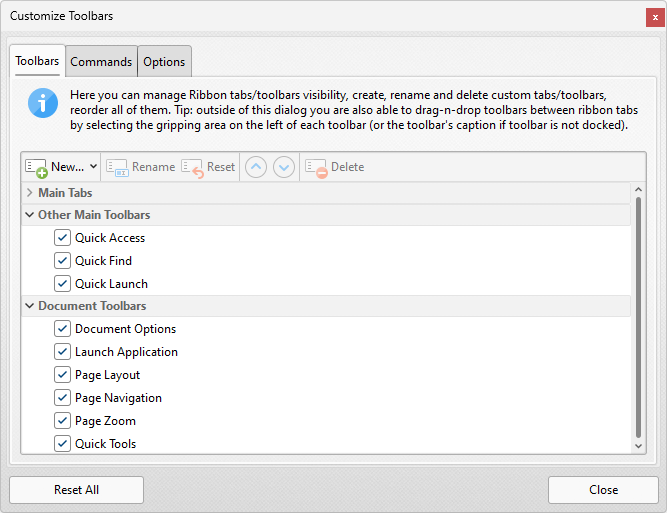Select the Page Navigation row label

click(x=118, y=398)
